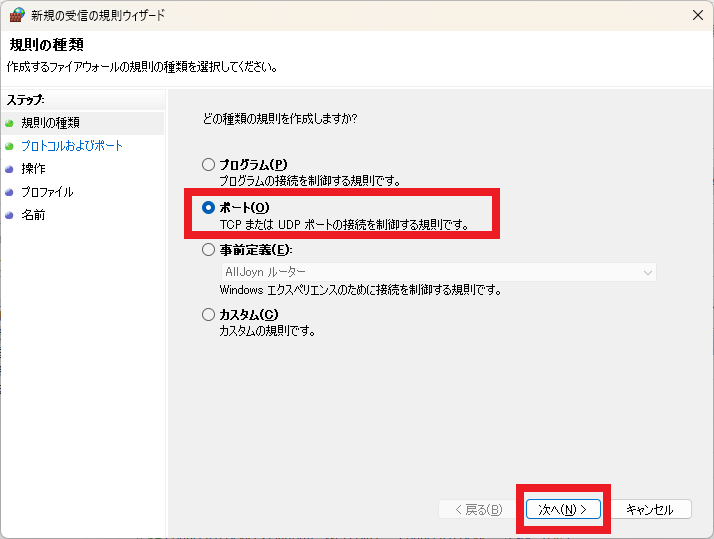Click green bullet beside プロトコルおよびポート
This screenshot has height=539, width=714.
coord(9,146)
